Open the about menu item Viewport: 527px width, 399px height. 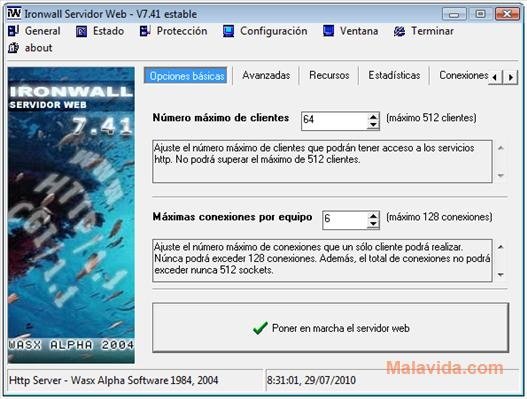point(38,48)
